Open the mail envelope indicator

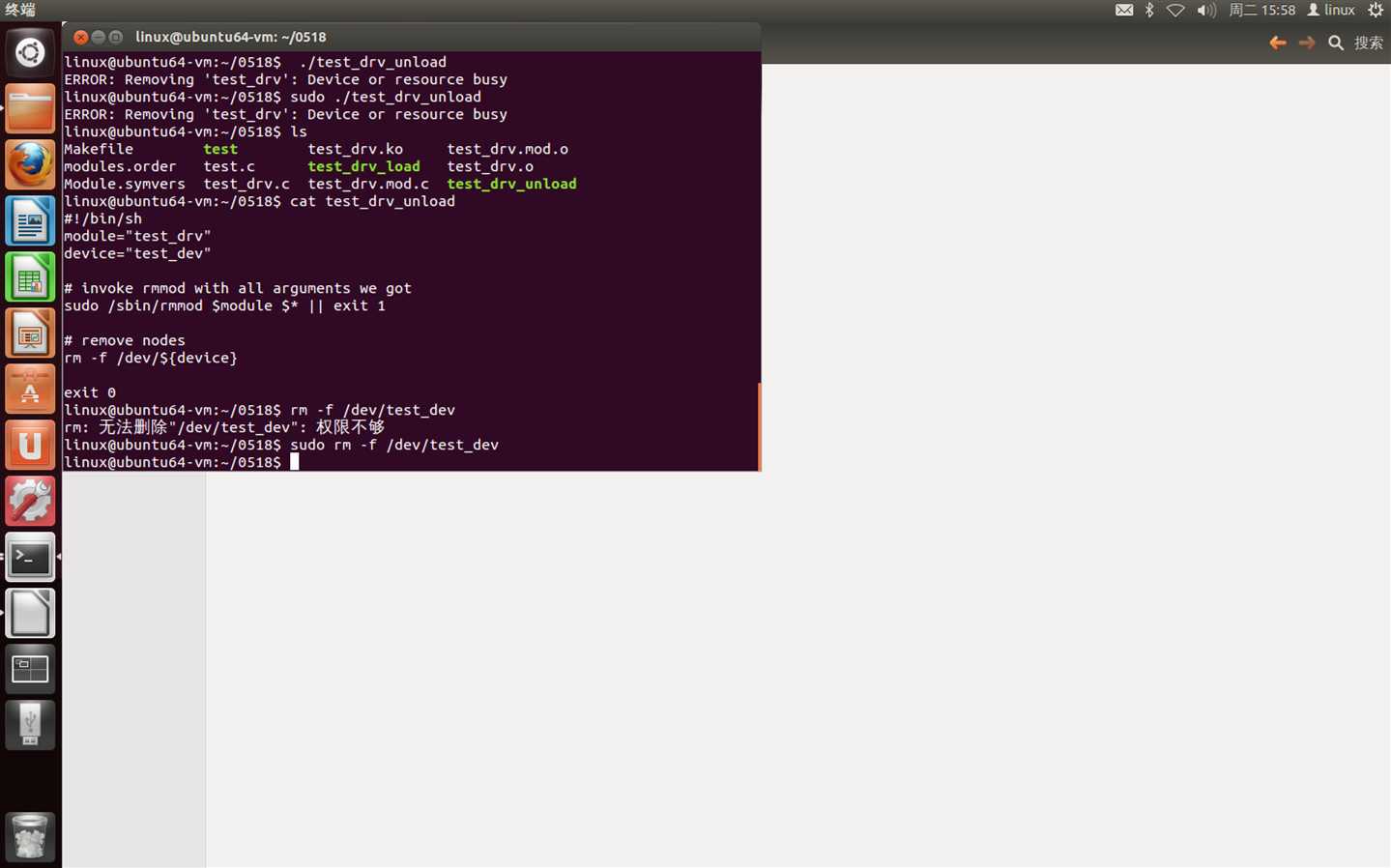(x=1124, y=10)
